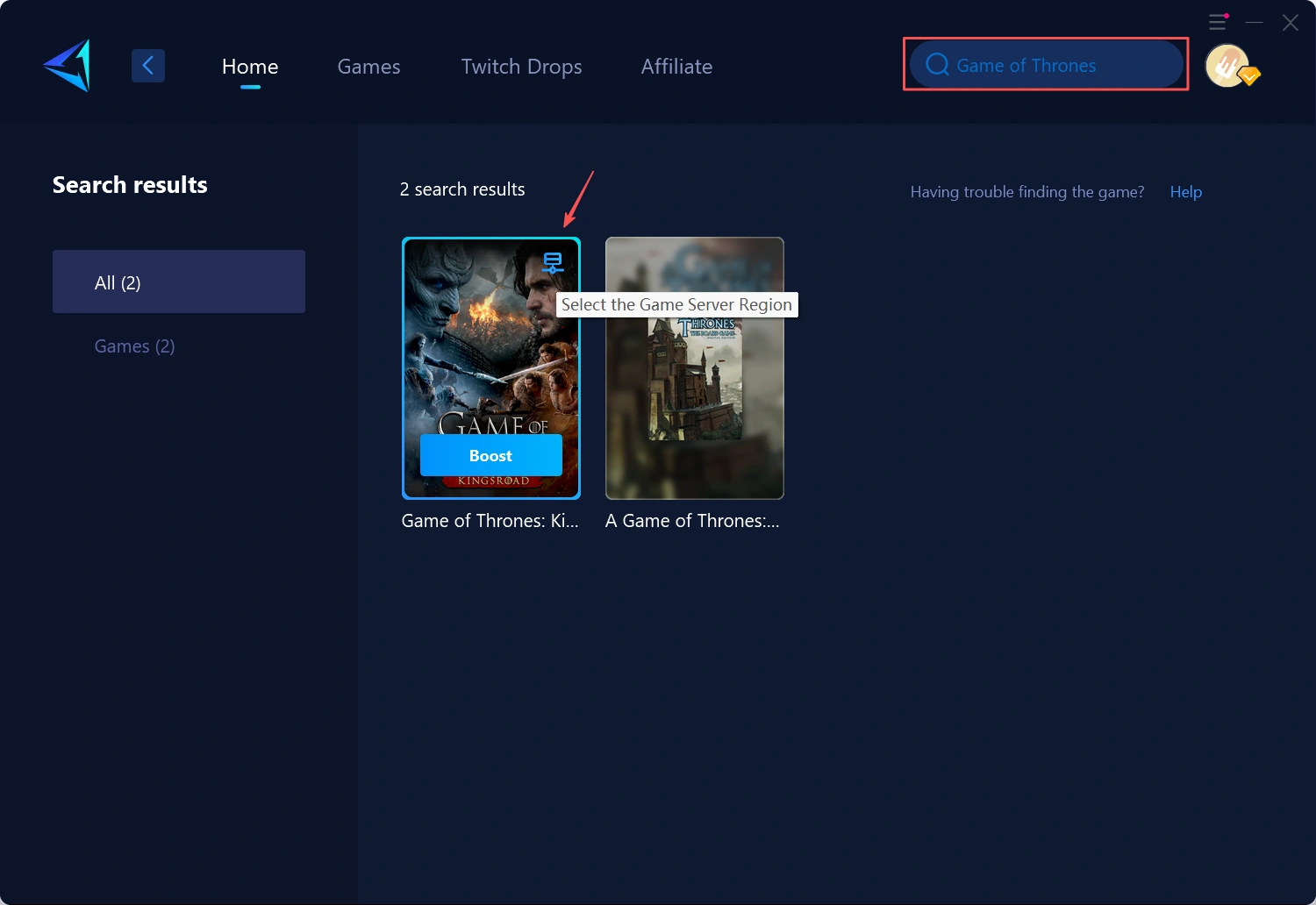Screen dimensions: 1316x905
Task: Filter results by Games (2)
Action: [x=134, y=346]
